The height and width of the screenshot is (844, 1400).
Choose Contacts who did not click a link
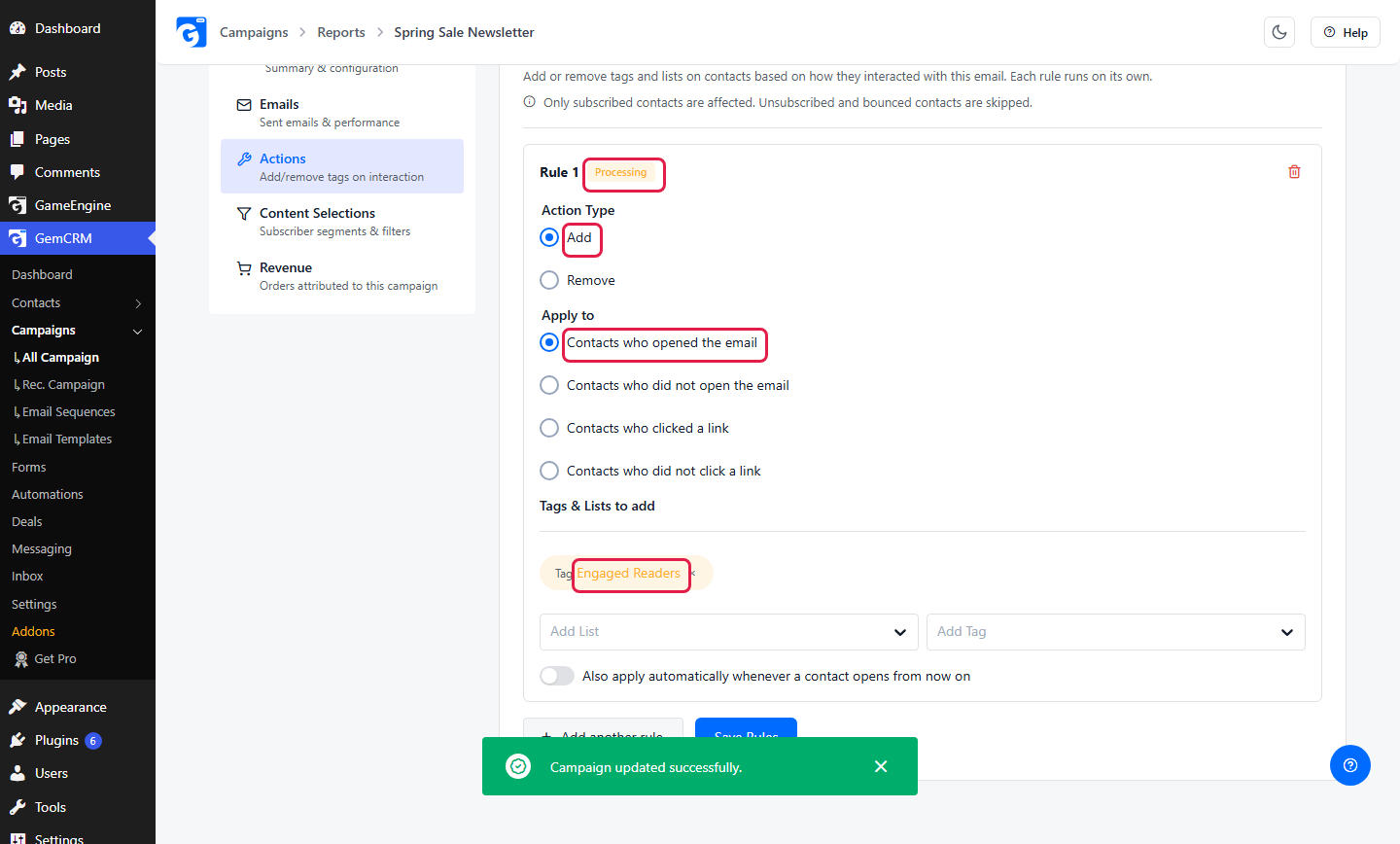point(549,471)
